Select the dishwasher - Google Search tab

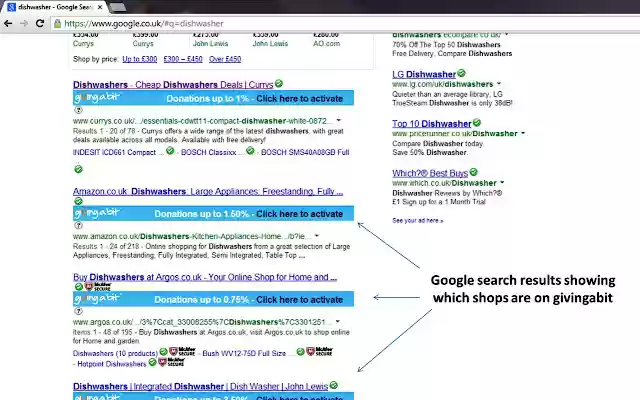53,7
